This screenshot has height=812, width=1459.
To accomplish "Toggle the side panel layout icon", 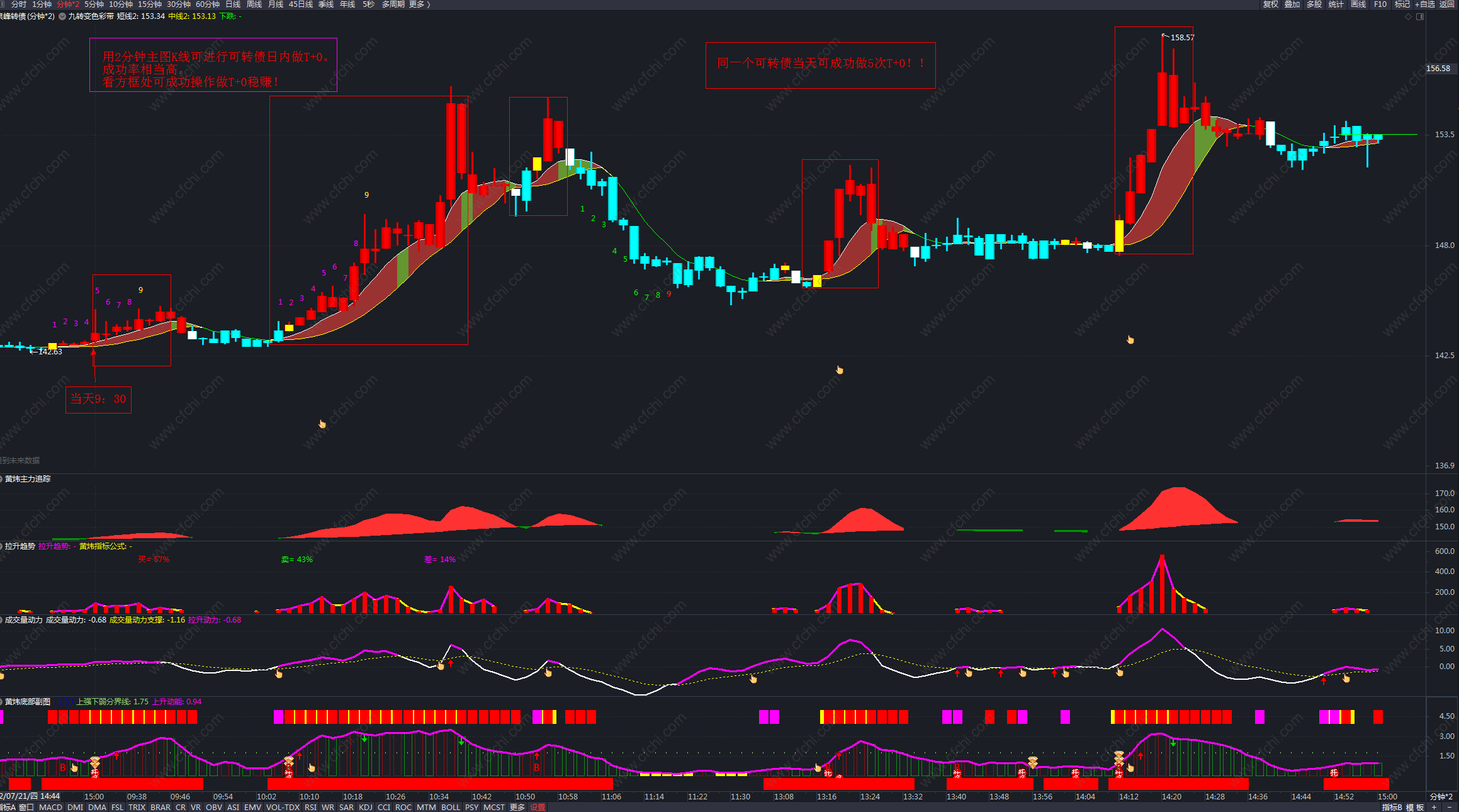I will 1420,16.
